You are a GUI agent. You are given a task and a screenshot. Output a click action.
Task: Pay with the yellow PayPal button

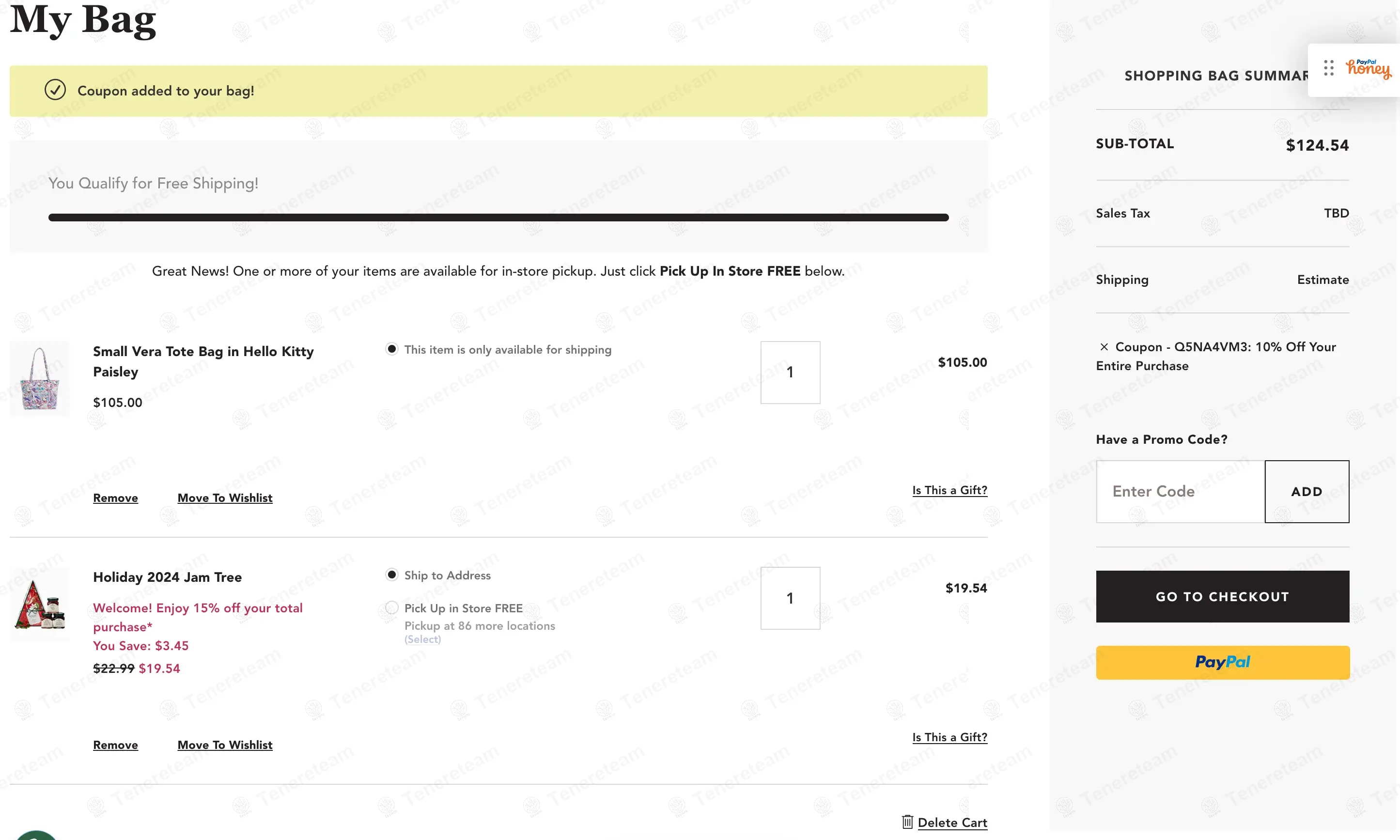[1222, 662]
